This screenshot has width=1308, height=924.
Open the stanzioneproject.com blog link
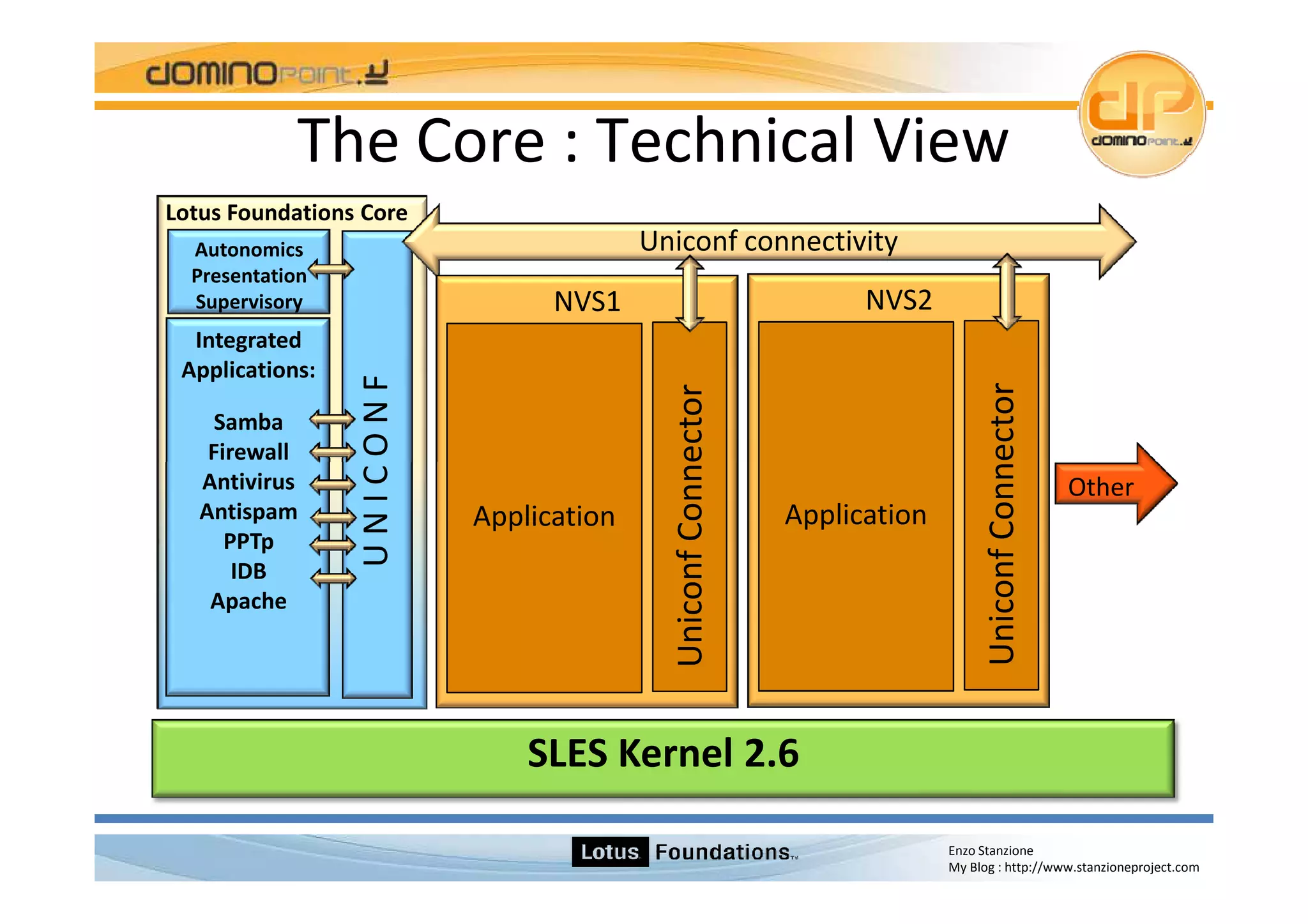[x=1101, y=867]
